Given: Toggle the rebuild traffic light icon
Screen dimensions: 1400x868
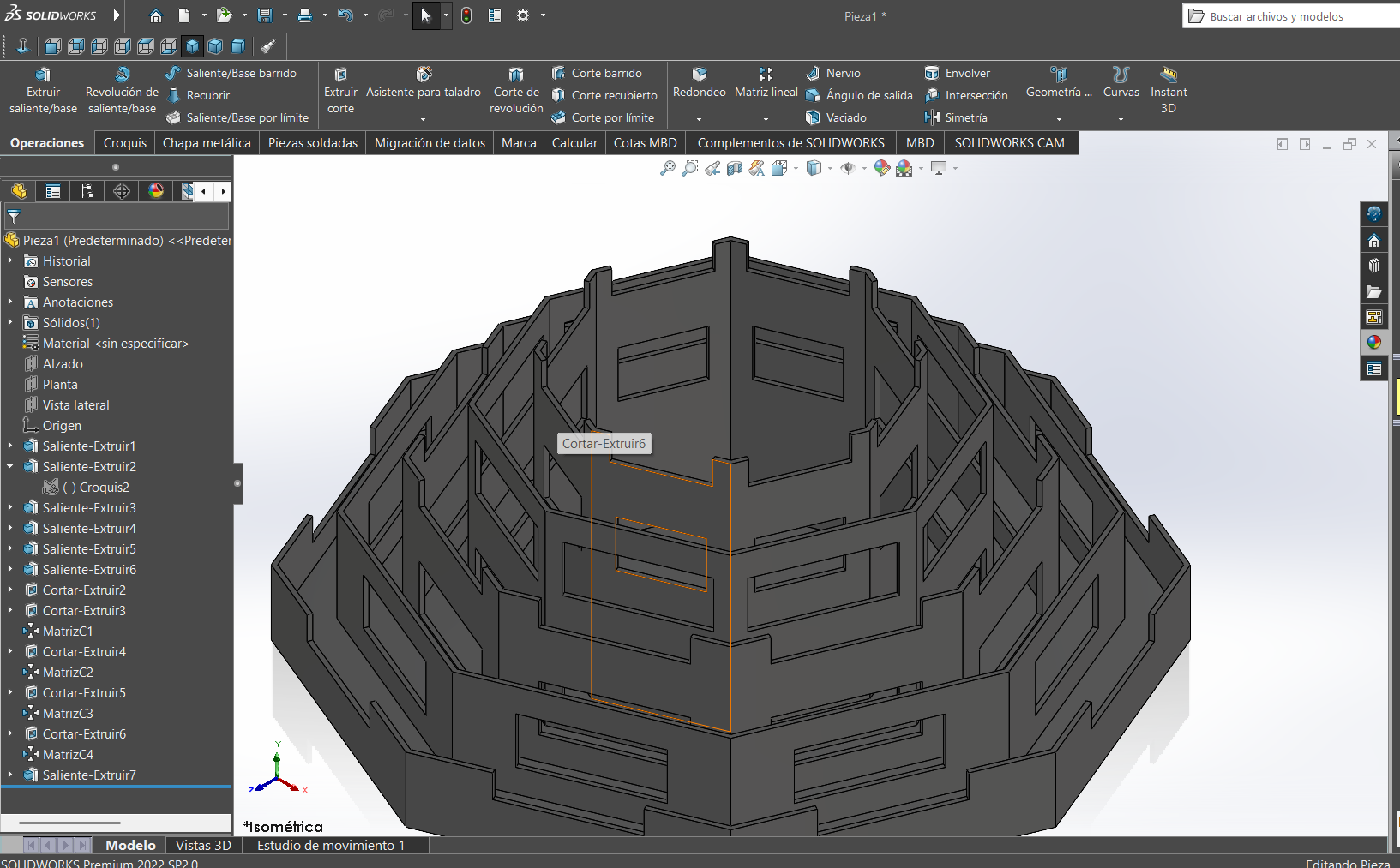Looking at the screenshot, I should [466, 15].
